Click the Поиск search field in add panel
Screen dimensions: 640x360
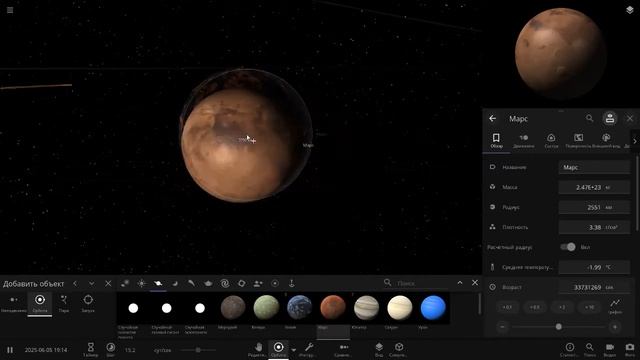pos(422,283)
